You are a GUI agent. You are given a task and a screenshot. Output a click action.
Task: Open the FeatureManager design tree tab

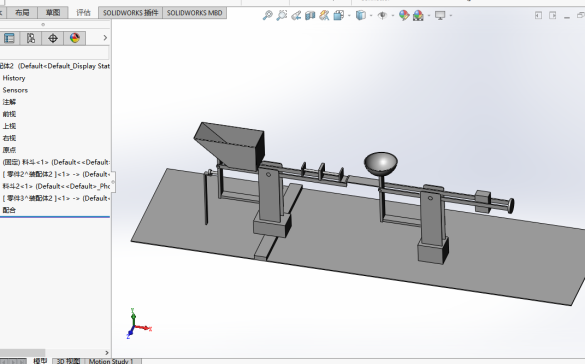(9, 38)
